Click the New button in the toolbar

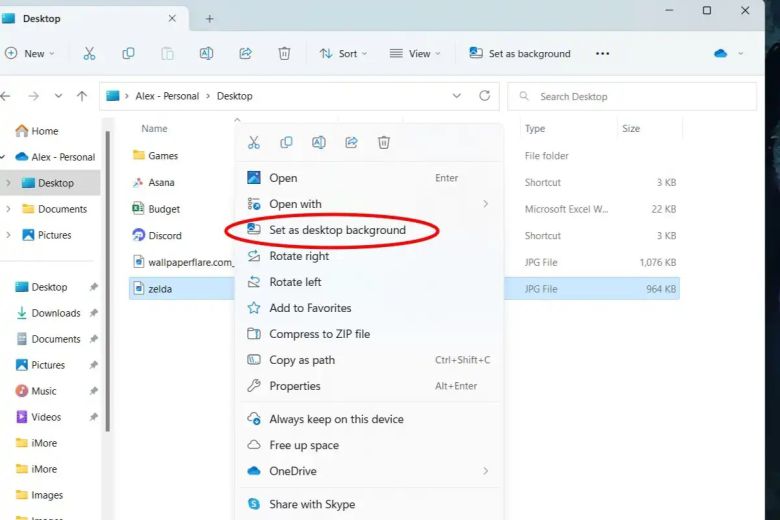(x=30, y=54)
